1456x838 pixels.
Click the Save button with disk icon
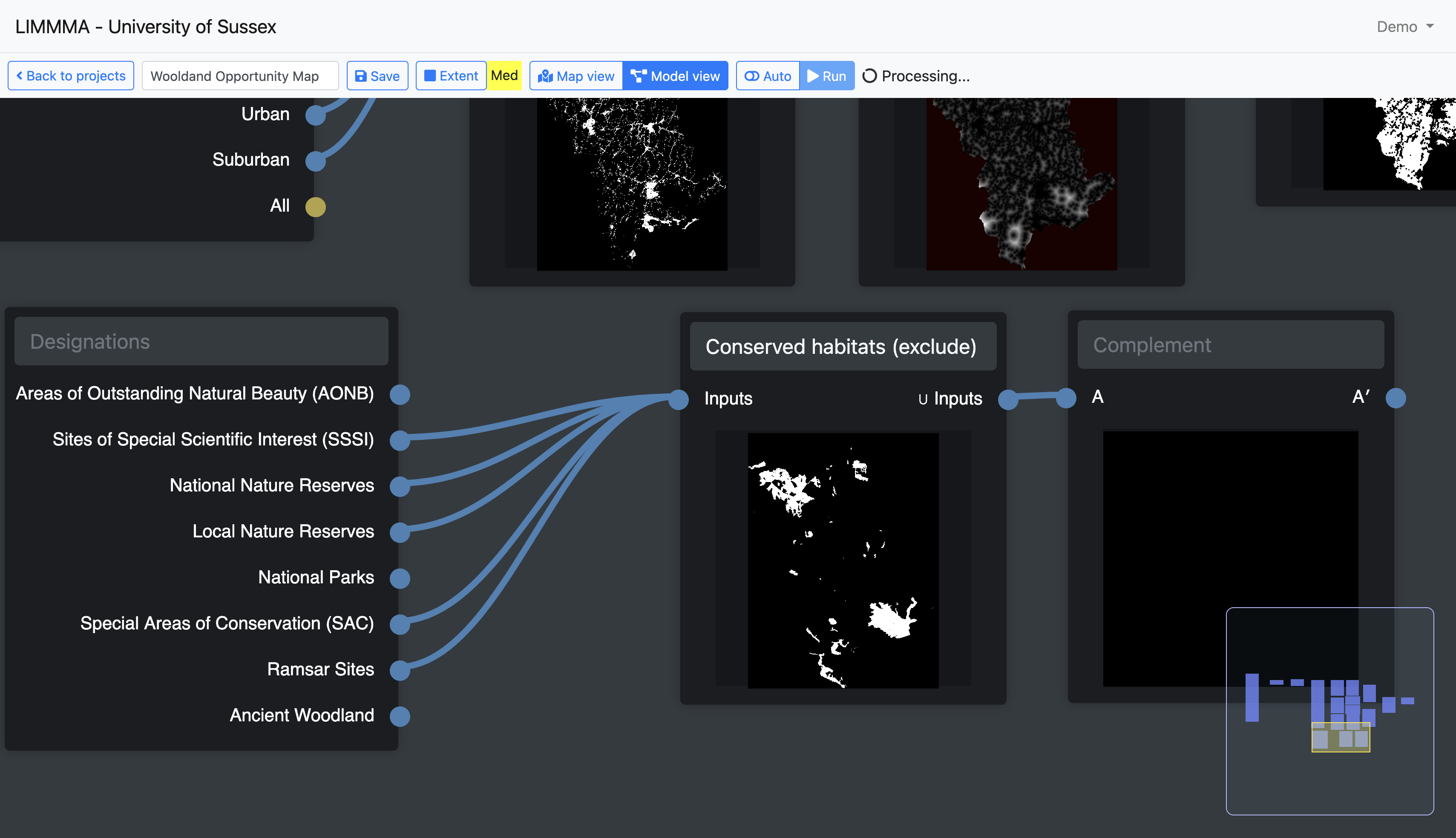coord(377,76)
